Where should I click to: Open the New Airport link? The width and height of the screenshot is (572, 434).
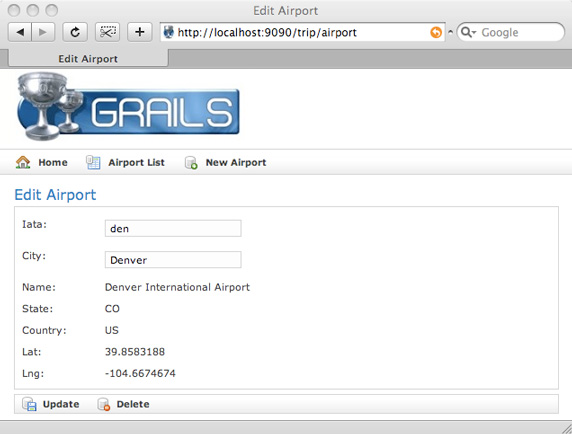(x=236, y=163)
